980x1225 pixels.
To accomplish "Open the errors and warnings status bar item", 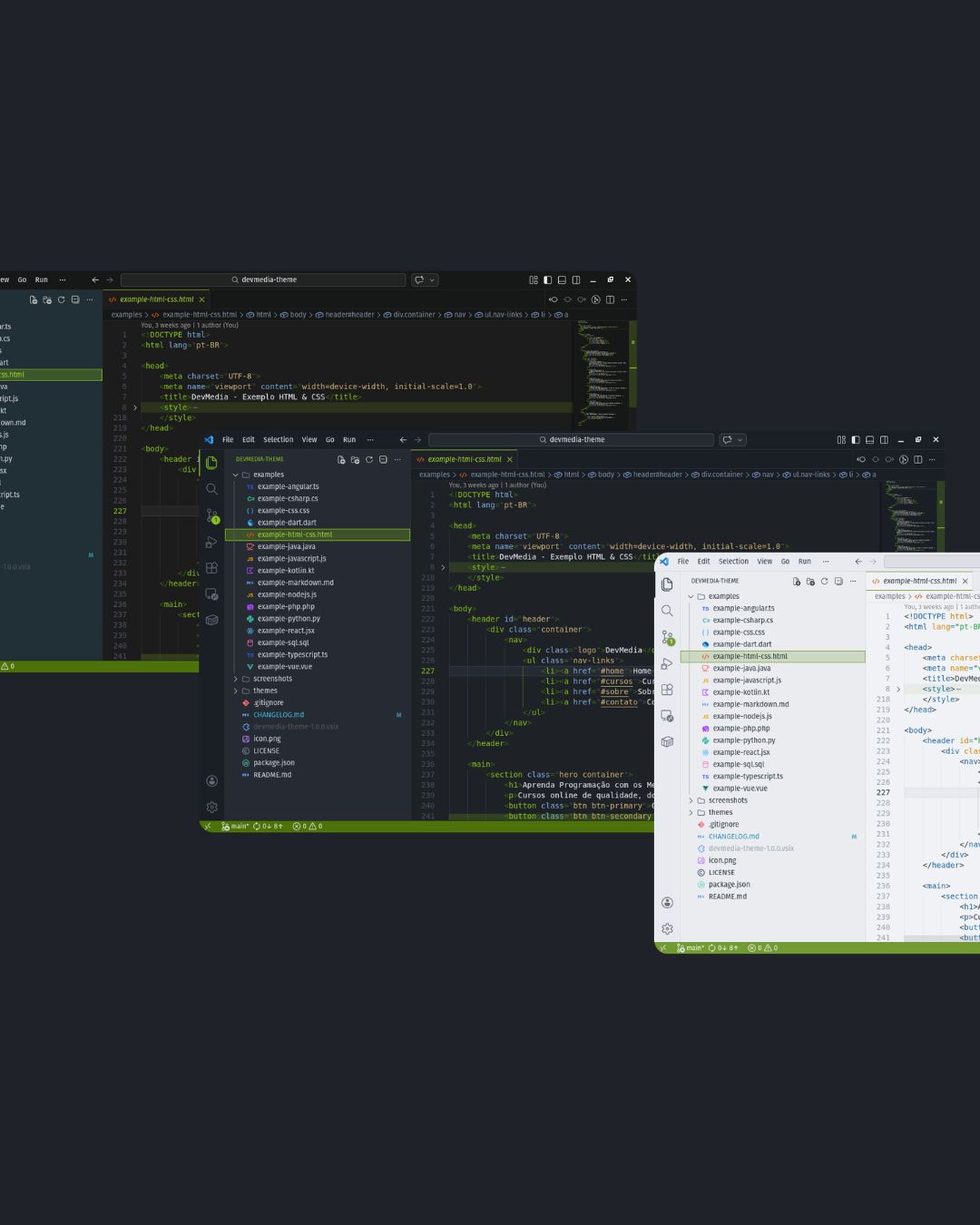I will click(307, 826).
